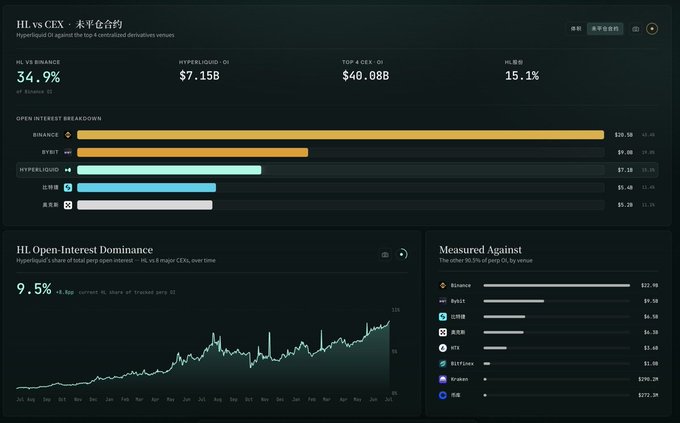Click the HL Open-Interest Dominance heading
The height and width of the screenshot is (423, 680).
click(85, 250)
